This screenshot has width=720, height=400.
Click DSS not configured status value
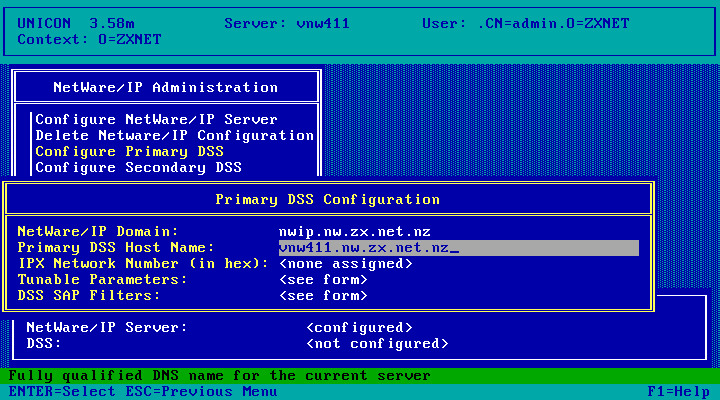point(377,344)
